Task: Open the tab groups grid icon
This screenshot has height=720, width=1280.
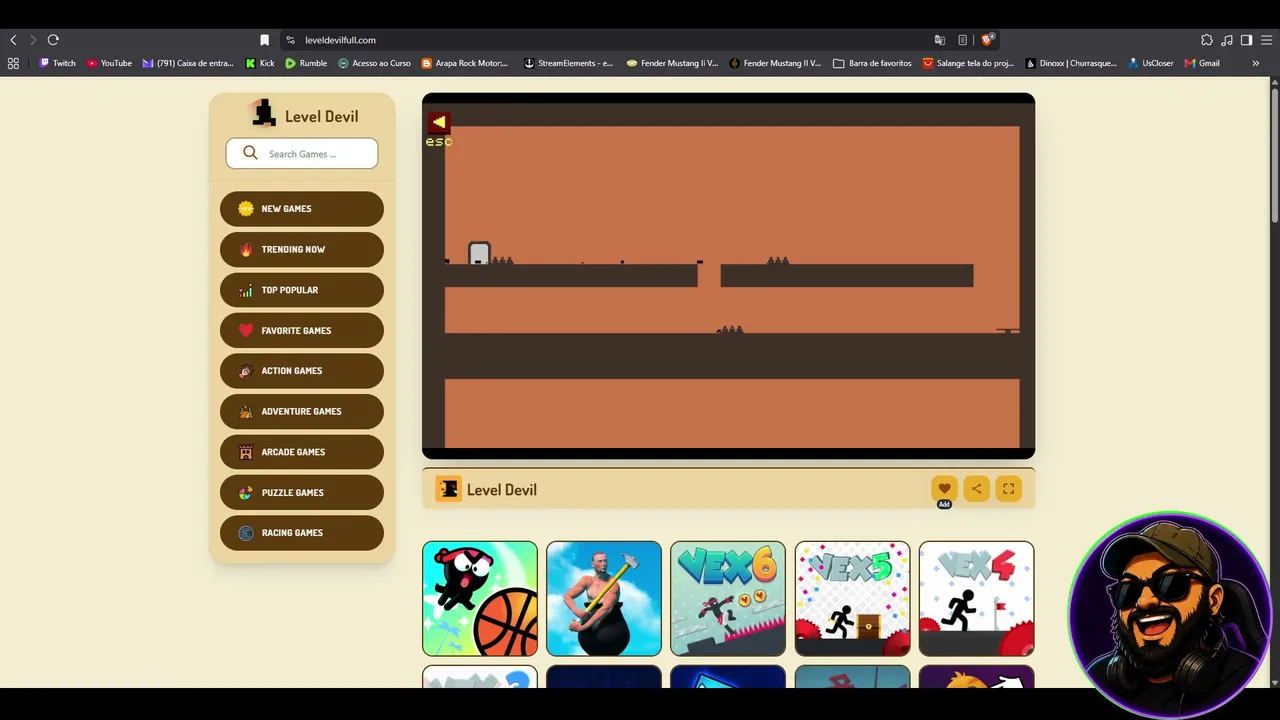Action: 13,63
